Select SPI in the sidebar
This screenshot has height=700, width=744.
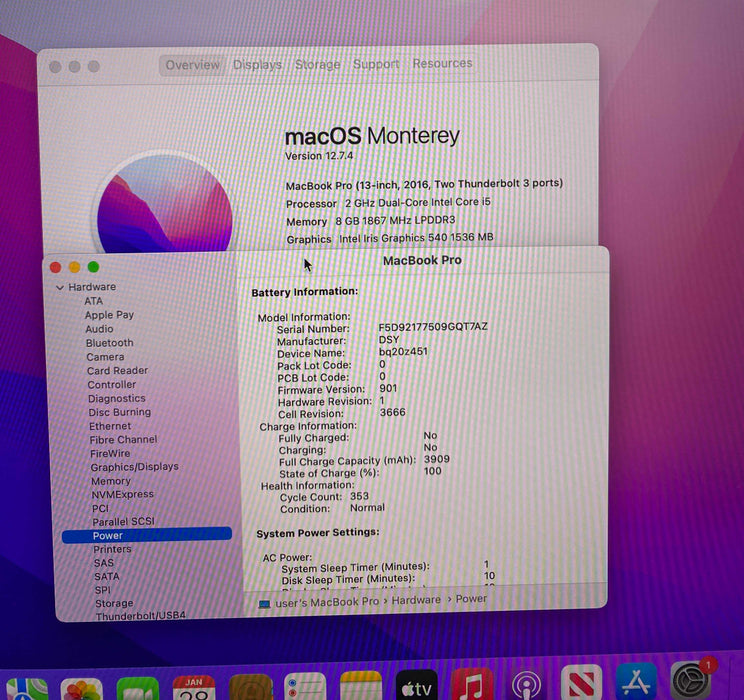click(102, 590)
